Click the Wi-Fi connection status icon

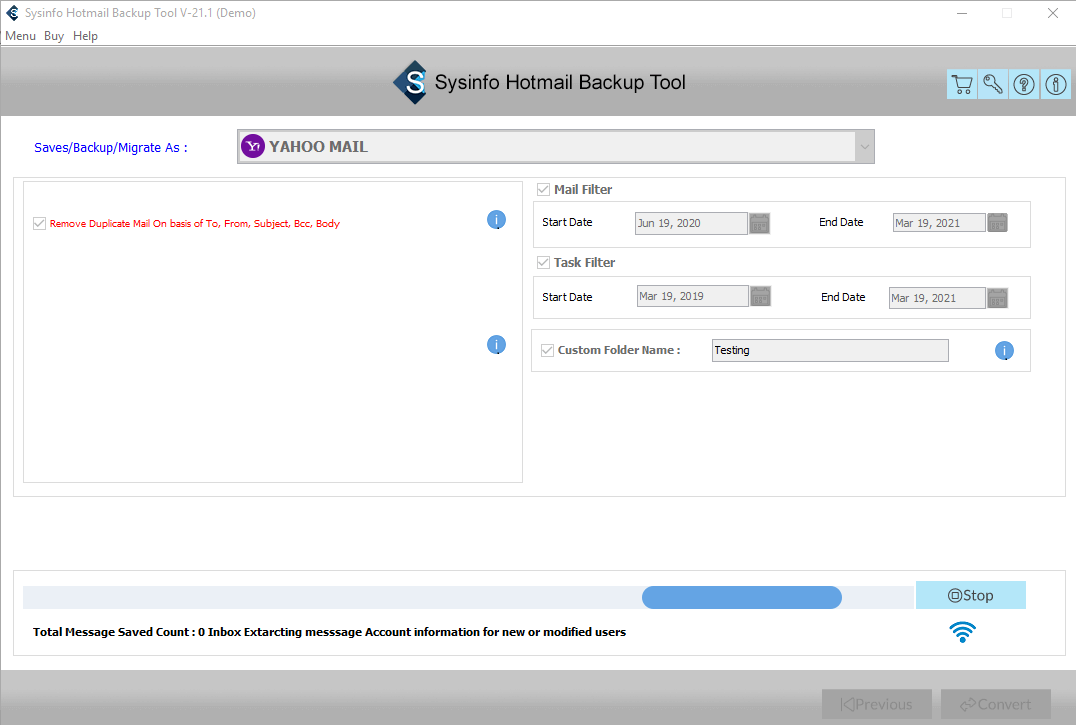(962, 632)
